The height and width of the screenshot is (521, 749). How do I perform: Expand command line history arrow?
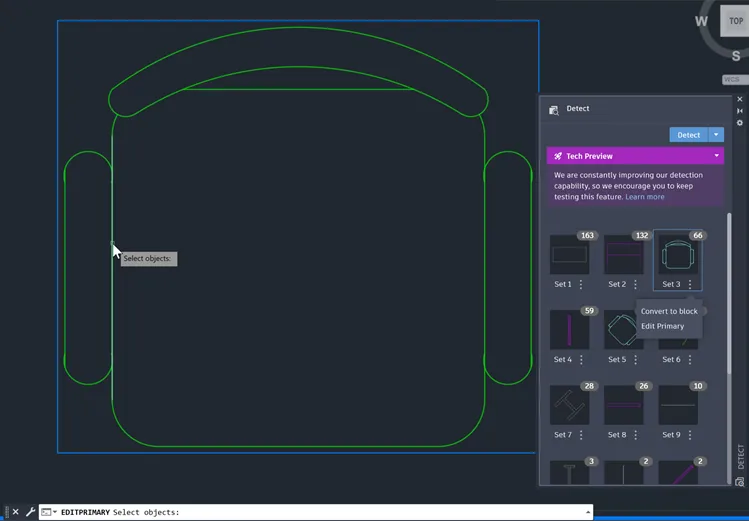click(x=588, y=512)
